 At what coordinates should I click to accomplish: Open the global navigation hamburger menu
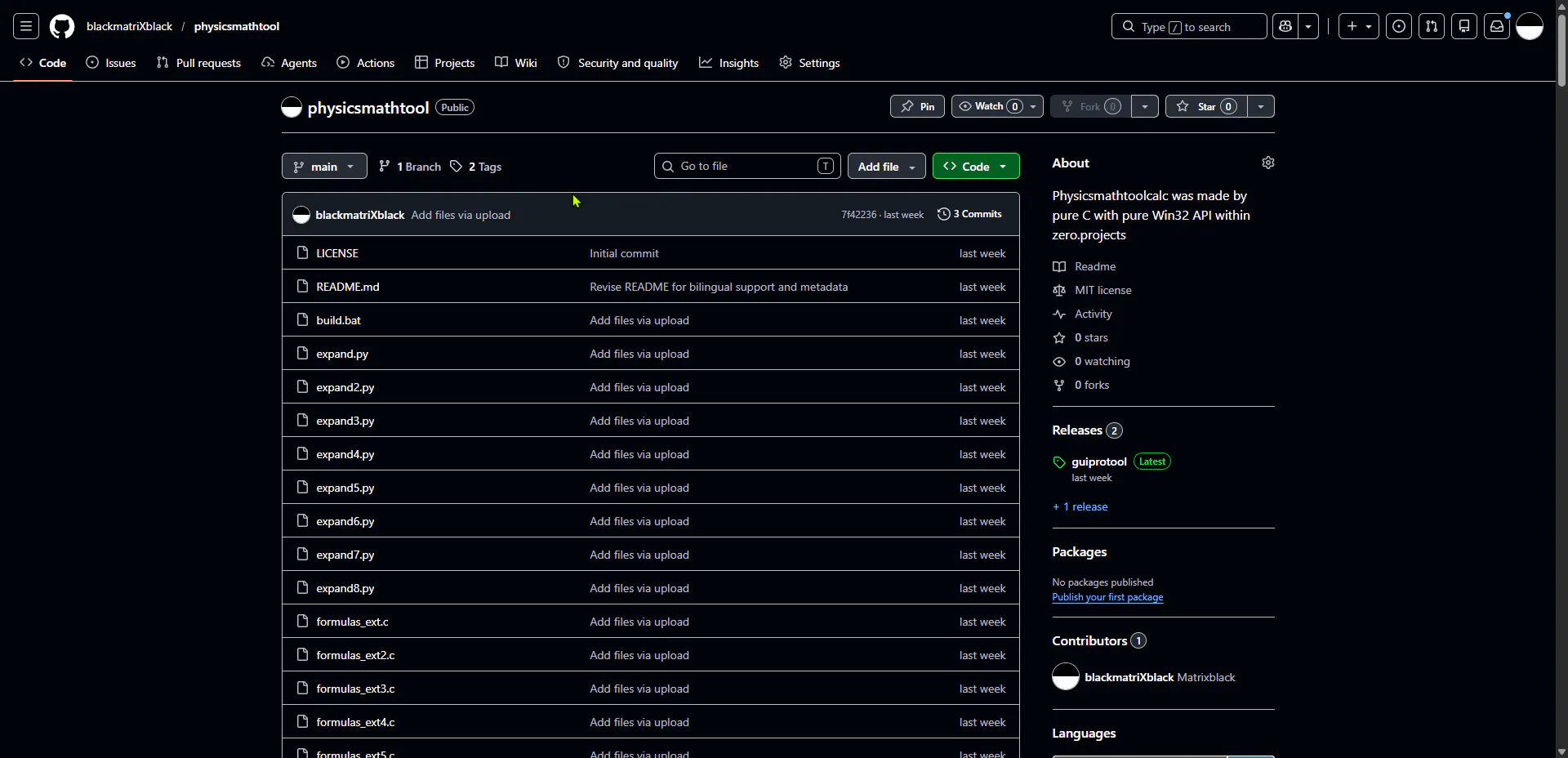[x=26, y=26]
